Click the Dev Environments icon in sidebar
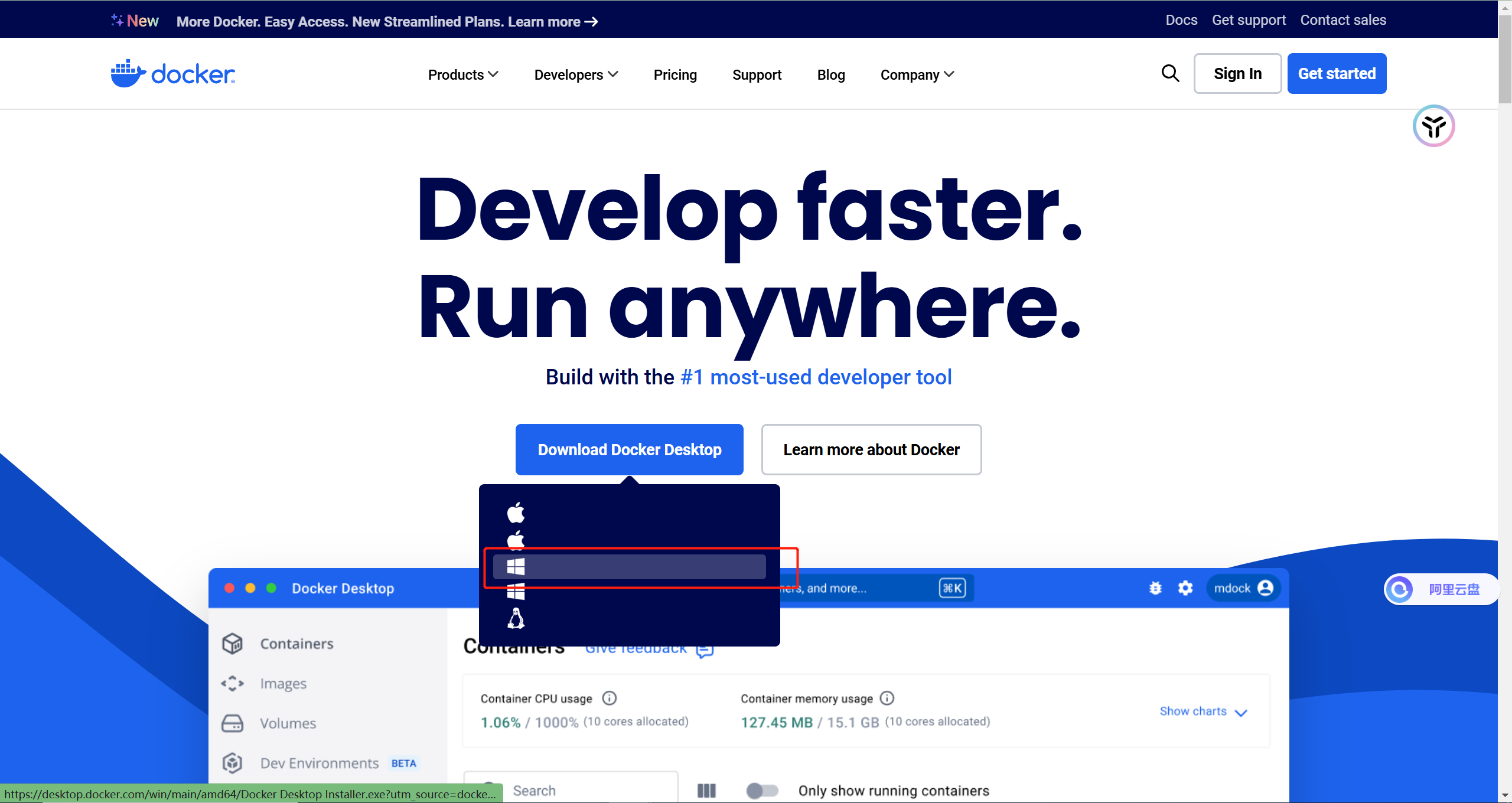The image size is (1512, 803). click(232, 763)
